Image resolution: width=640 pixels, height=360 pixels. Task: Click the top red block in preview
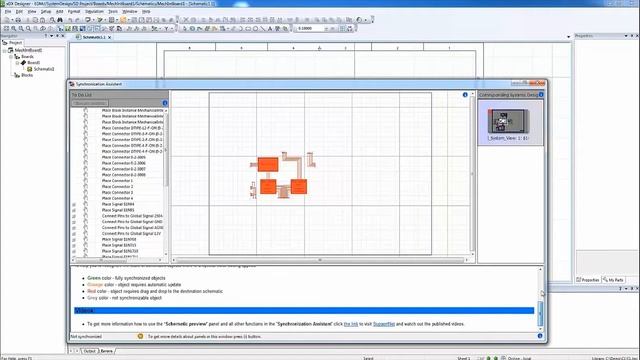(268, 164)
